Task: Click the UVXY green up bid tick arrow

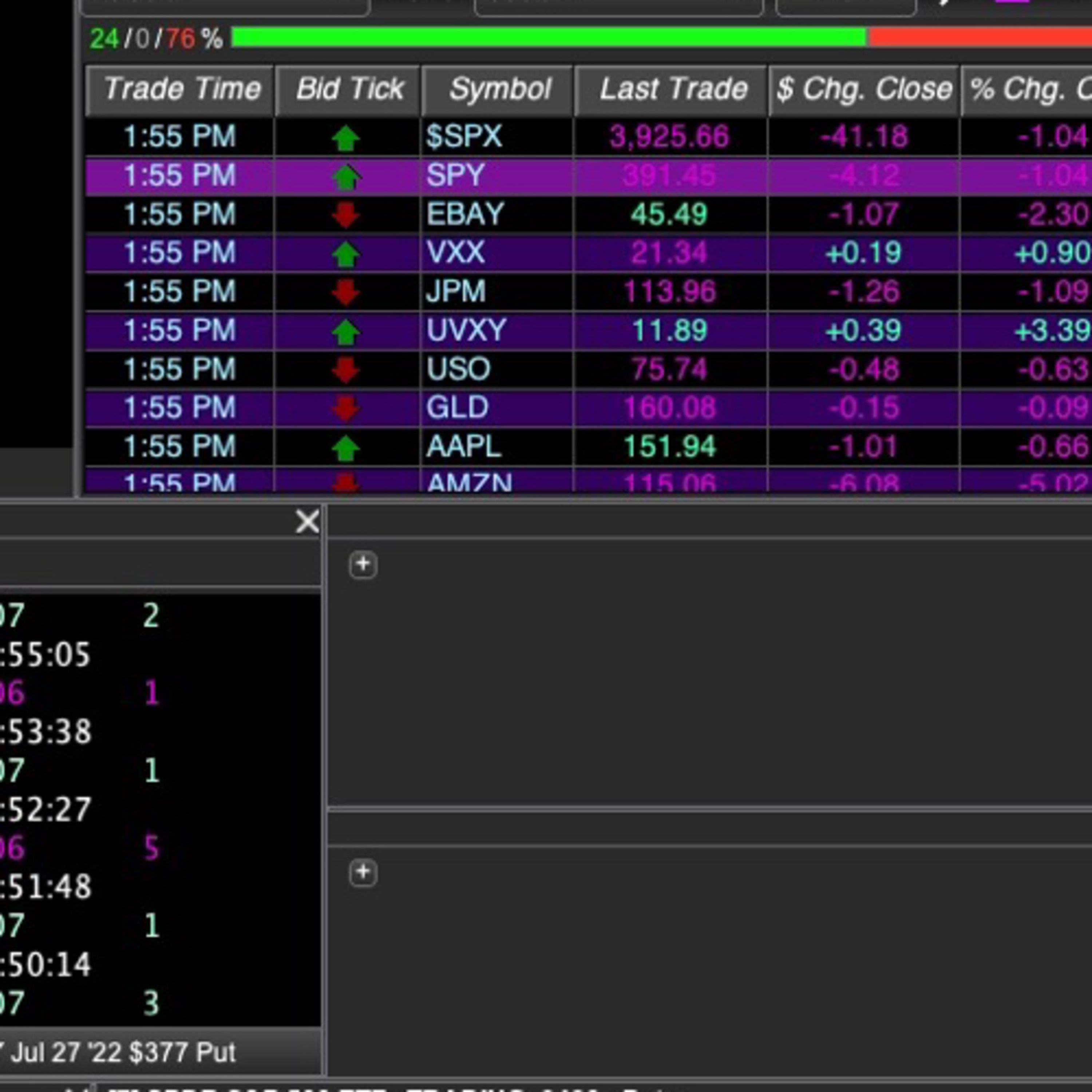Action: tap(345, 332)
